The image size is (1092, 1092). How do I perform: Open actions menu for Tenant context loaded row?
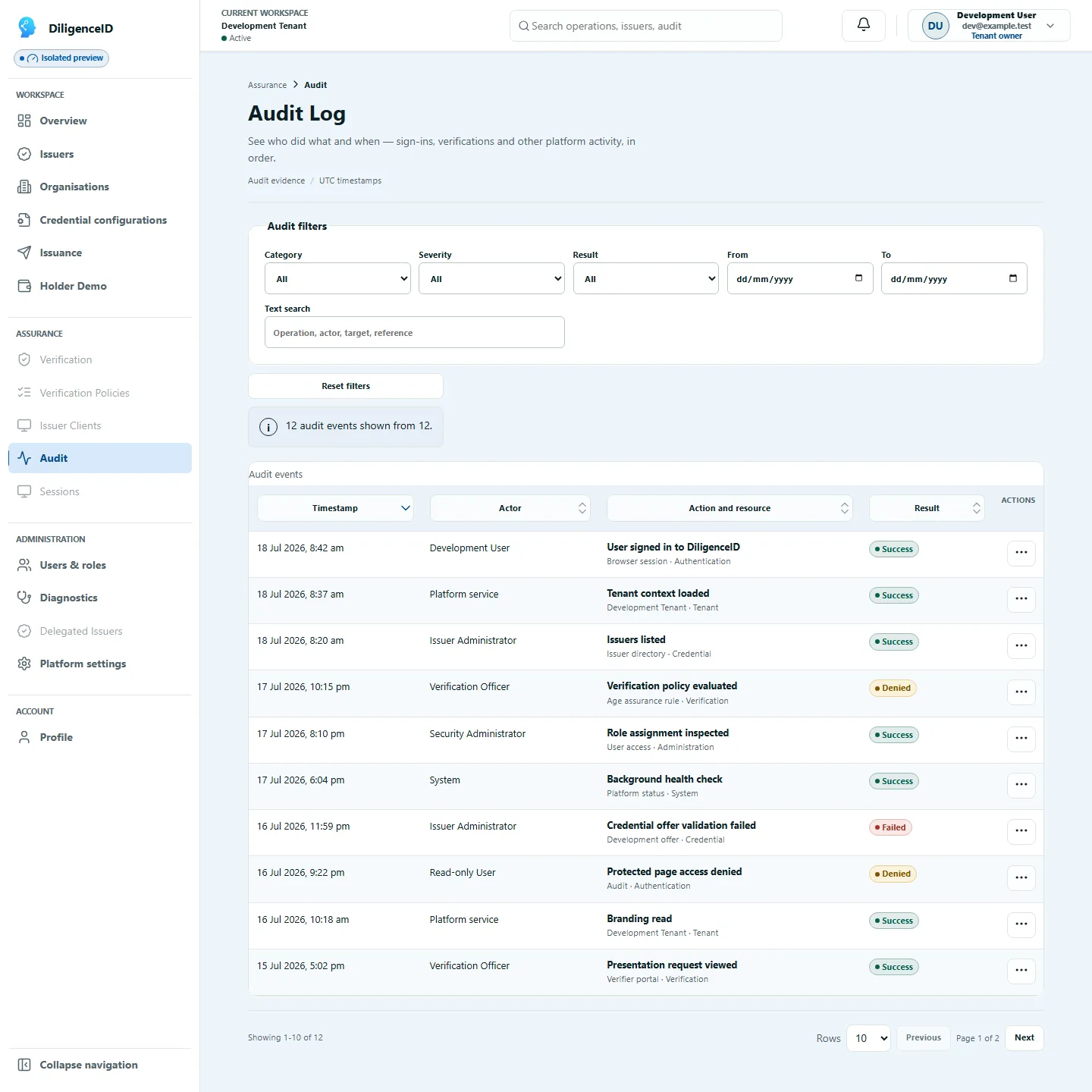tap(1021, 599)
